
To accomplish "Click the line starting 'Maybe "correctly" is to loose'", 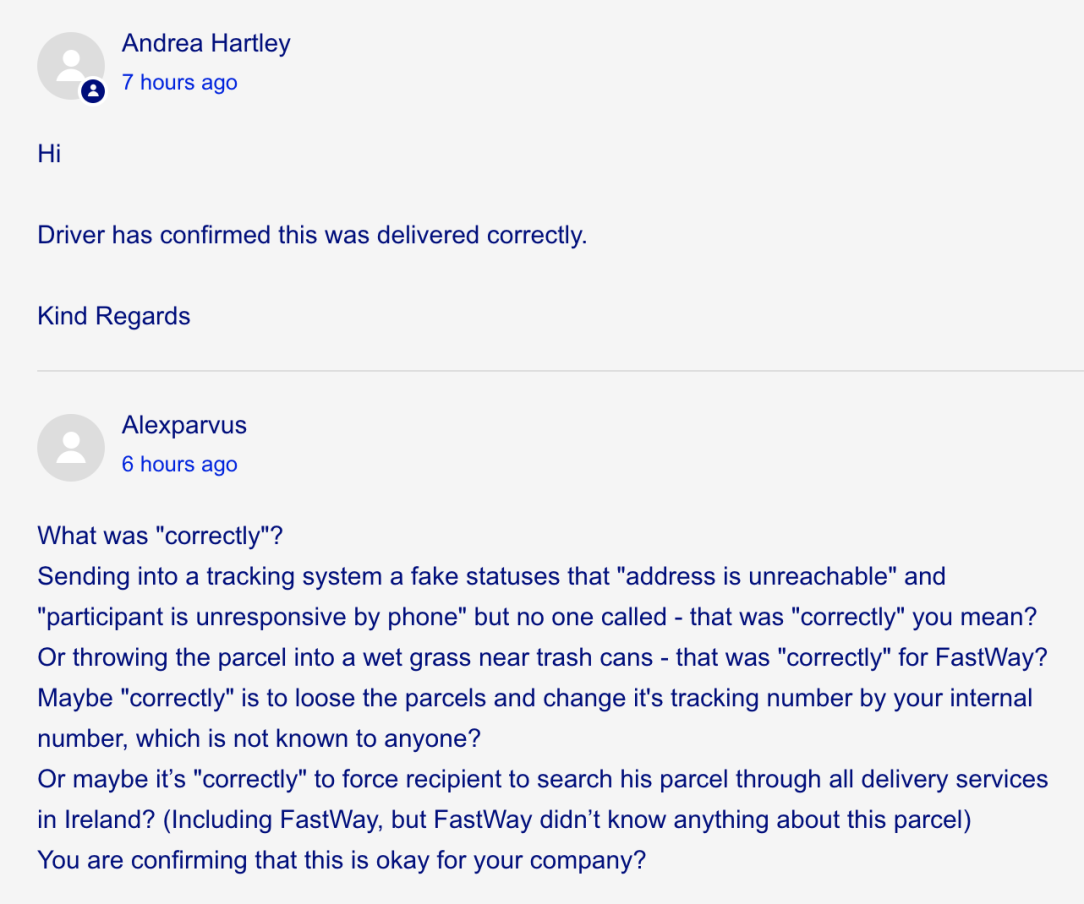I will pos(534,697).
